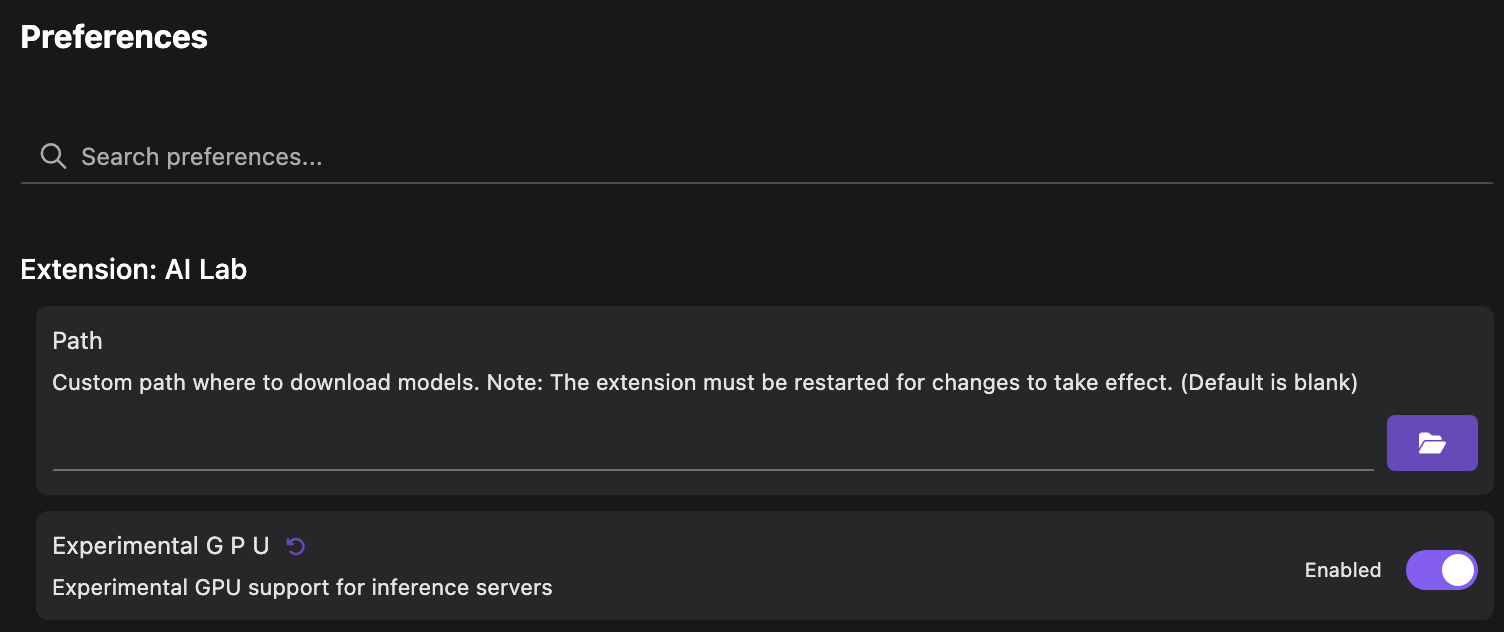Reset Experimental GPU setting to default

pyautogui.click(x=296, y=546)
